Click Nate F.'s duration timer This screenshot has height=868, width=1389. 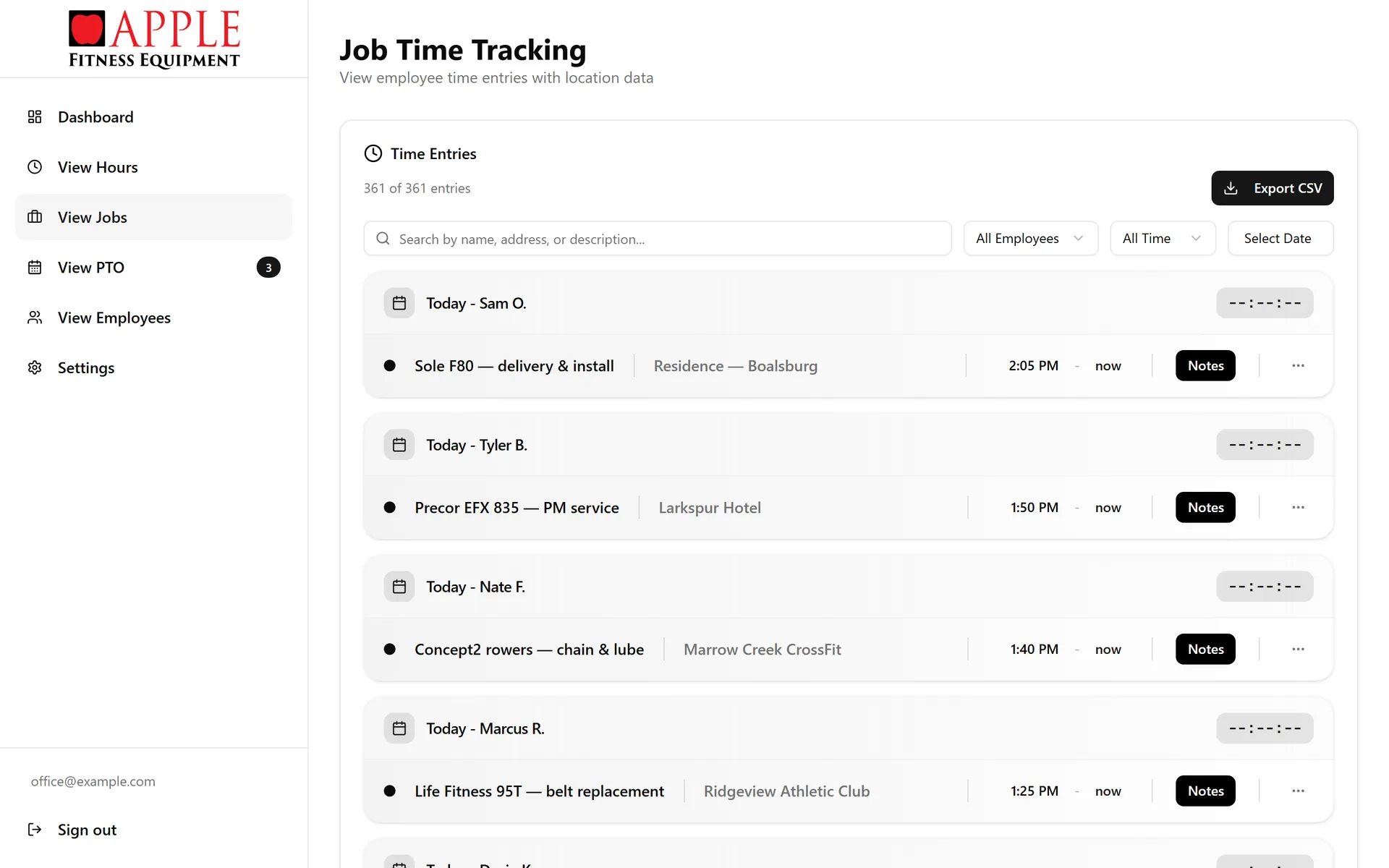[x=1265, y=587]
